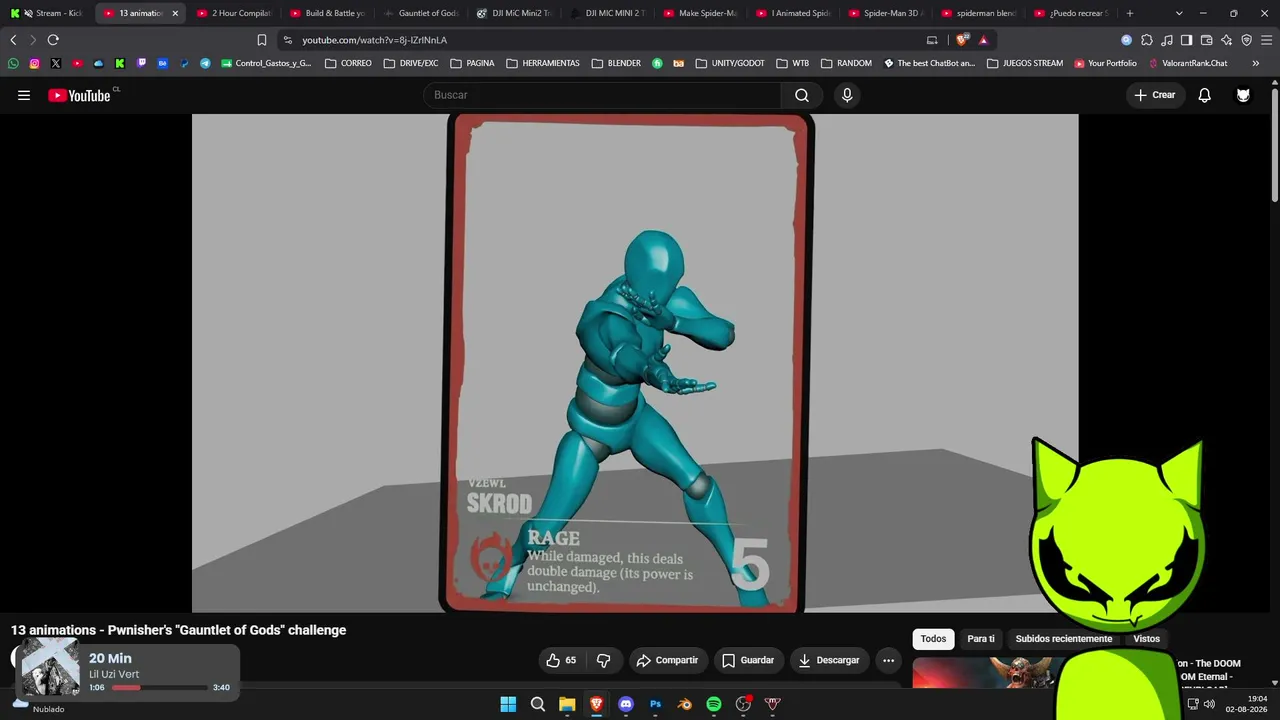The width and height of the screenshot is (1280, 720).
Task: Open the extensions puzzle icon
Action: pyautogui.click(x=1147, y=40)
